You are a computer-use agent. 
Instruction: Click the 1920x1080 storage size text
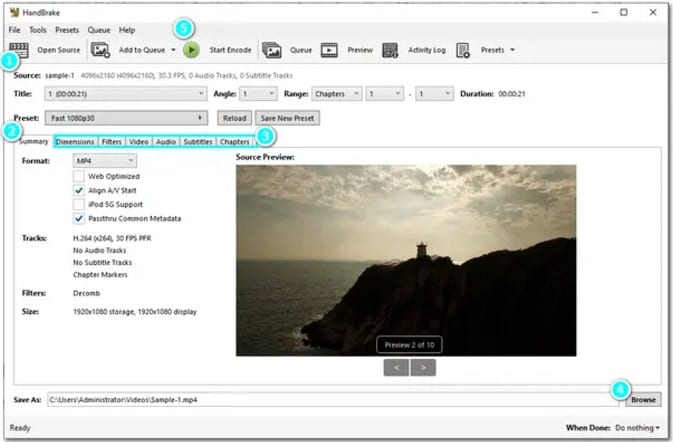click(135, 312)
